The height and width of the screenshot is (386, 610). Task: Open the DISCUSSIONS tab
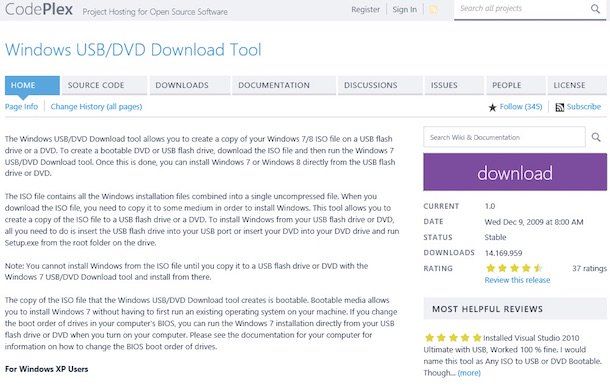click(380, 85)
